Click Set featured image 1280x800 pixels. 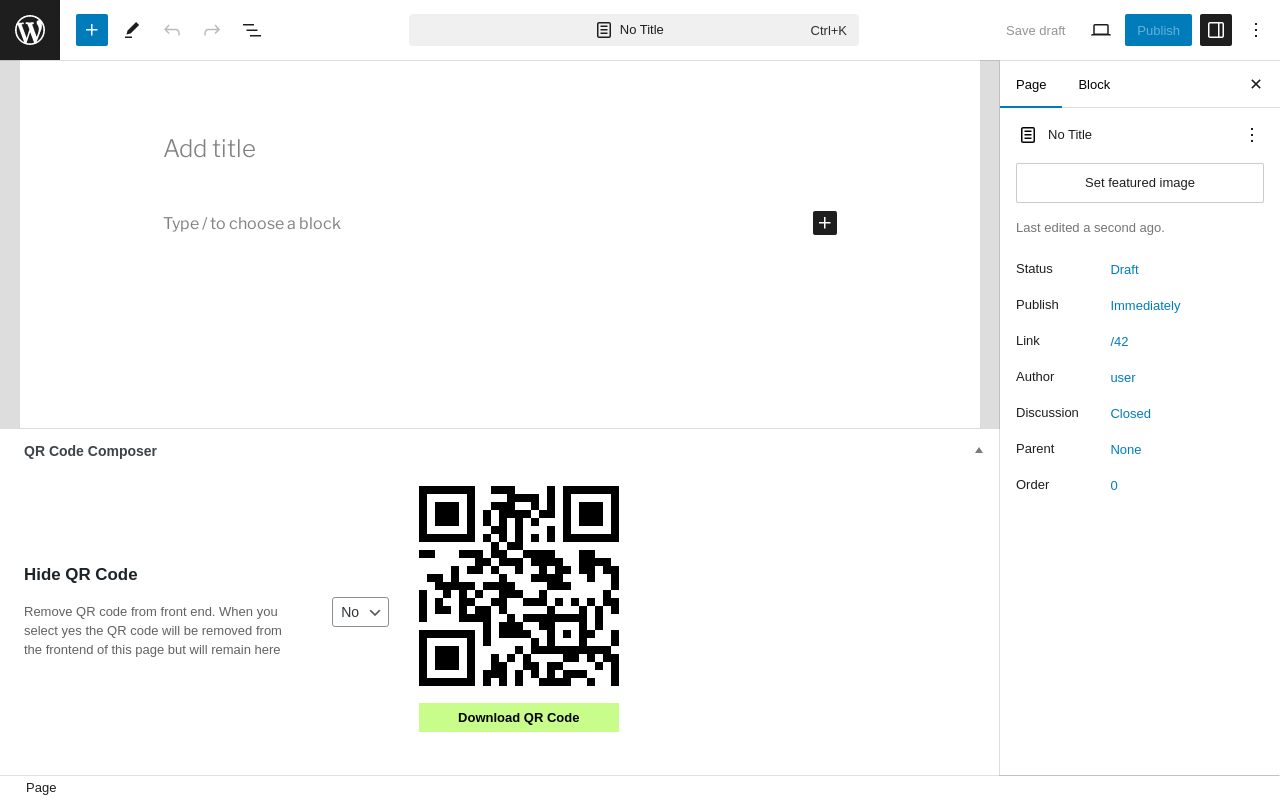tap(1140, 183)
